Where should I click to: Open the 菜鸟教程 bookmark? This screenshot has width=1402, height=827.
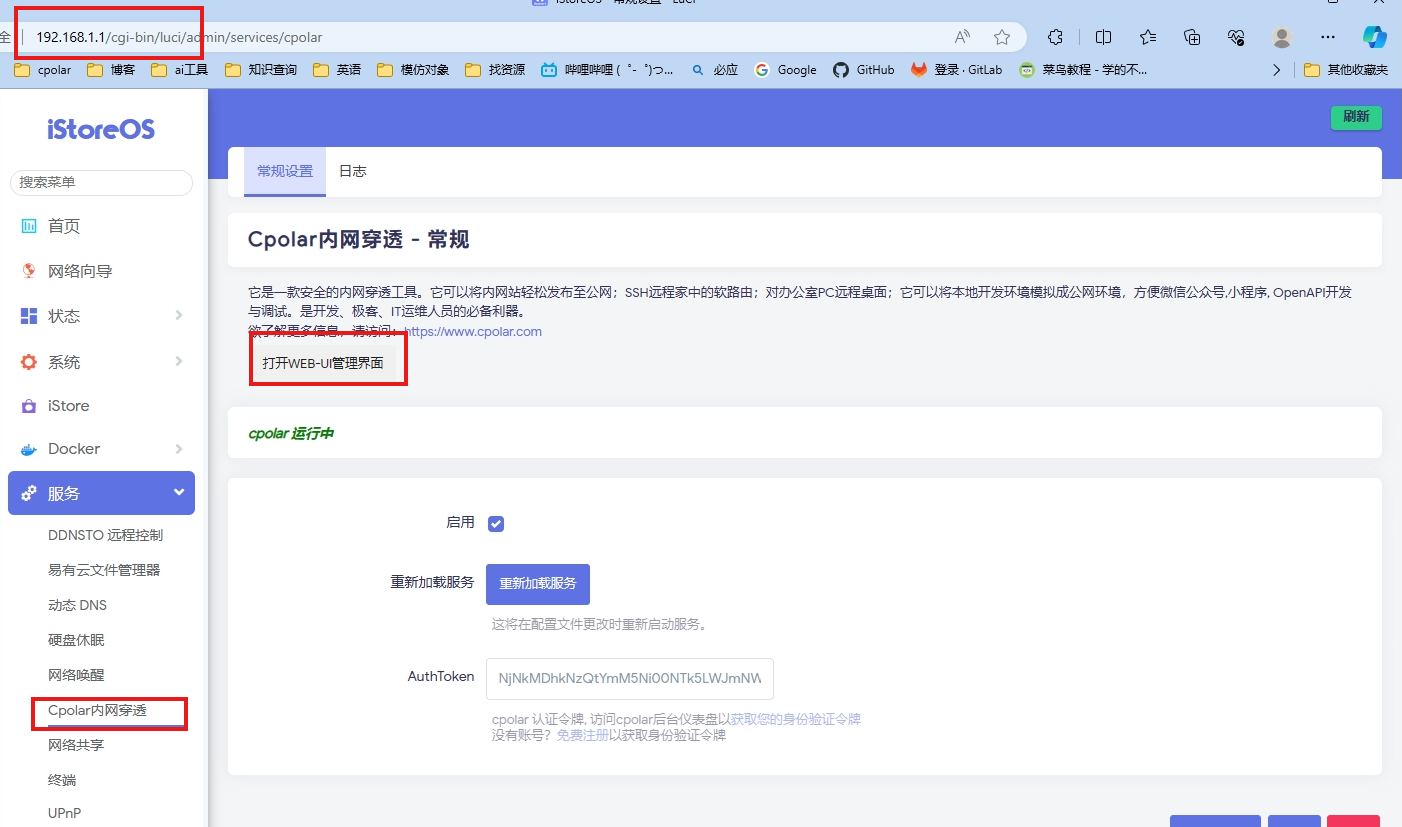[1083, 70]
